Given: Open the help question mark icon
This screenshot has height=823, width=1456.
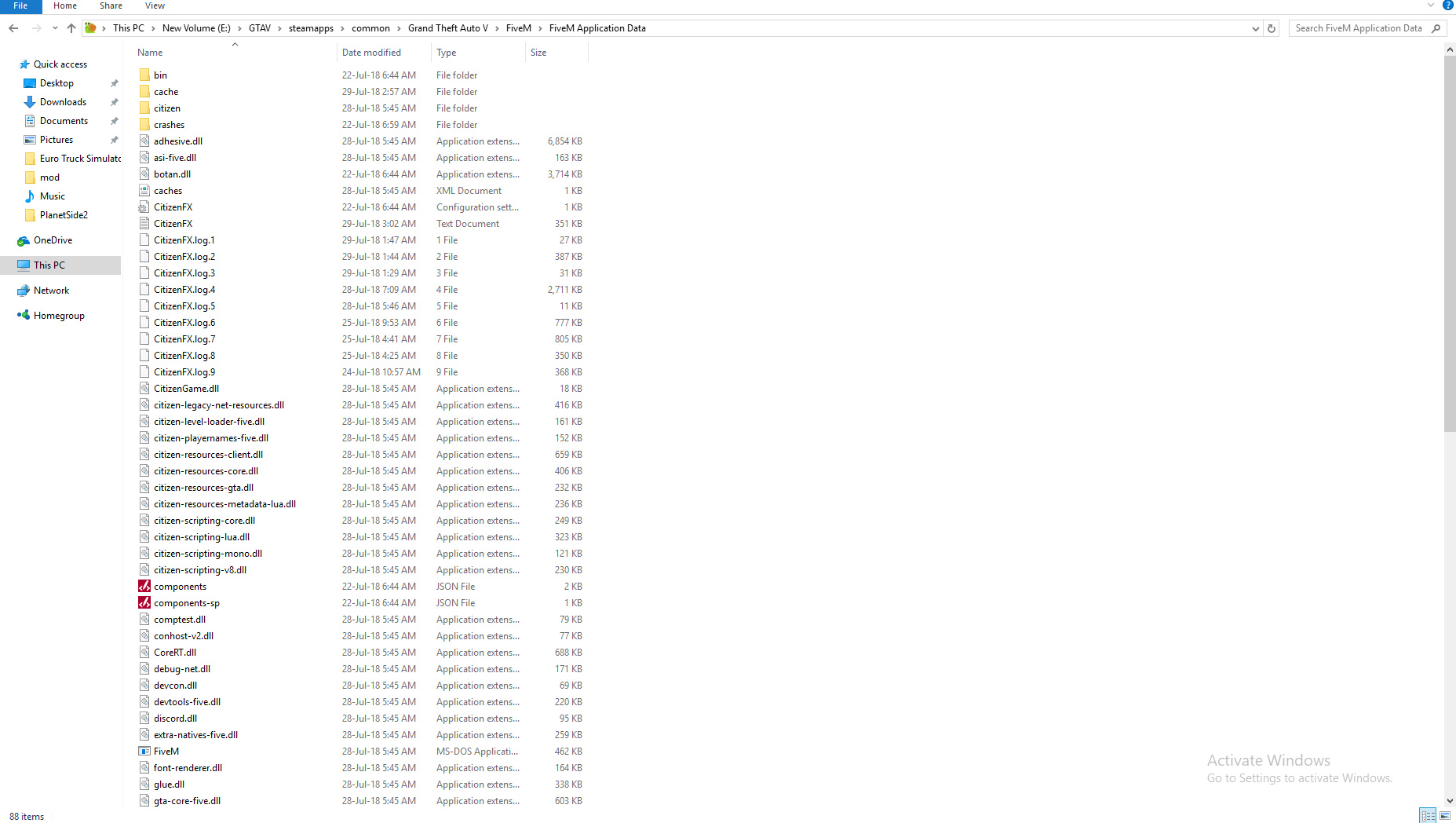Looking at the screenshot, I should pos(1448,5).
